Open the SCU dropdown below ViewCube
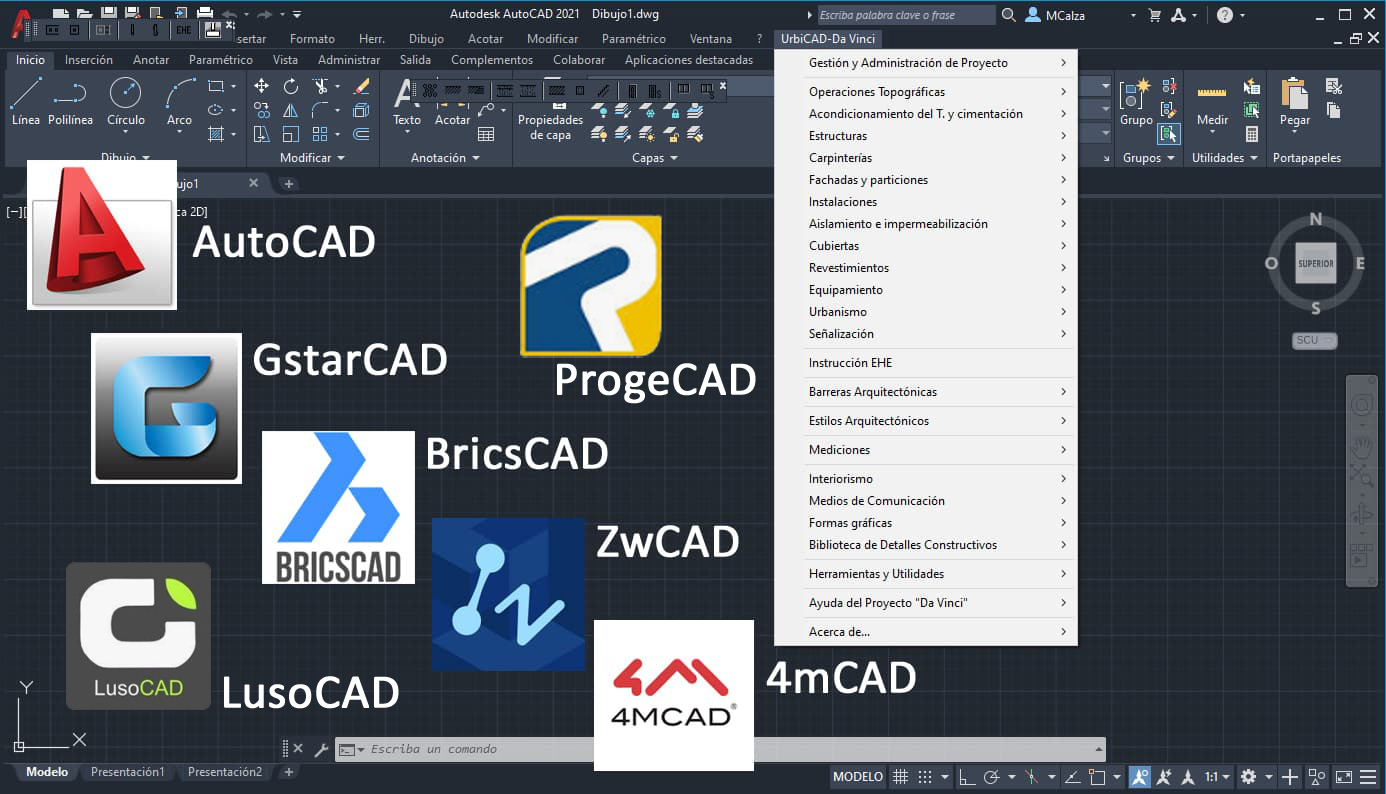The width and height of the screenshot is (1386, 794). point(1315,340)
